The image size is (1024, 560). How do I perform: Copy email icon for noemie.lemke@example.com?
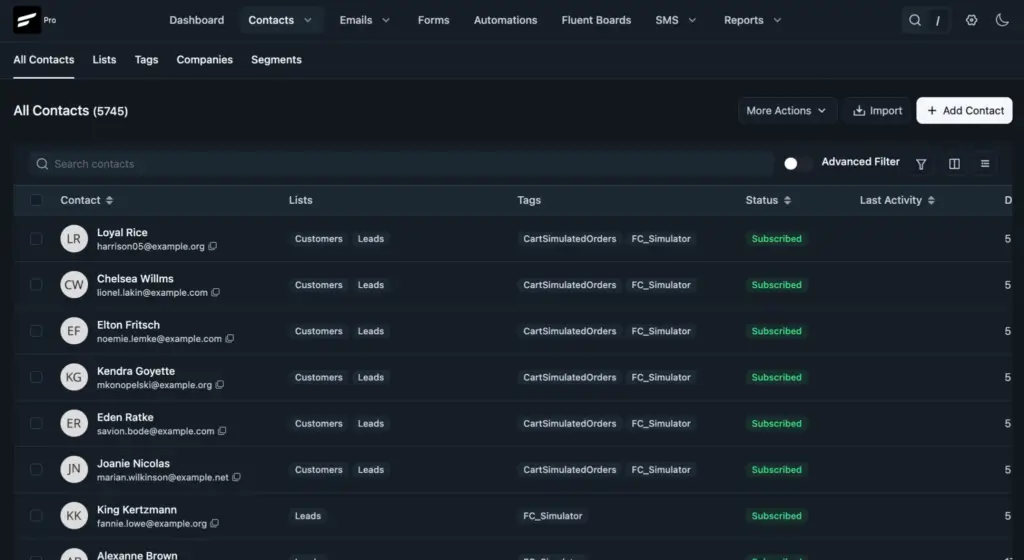229,339
